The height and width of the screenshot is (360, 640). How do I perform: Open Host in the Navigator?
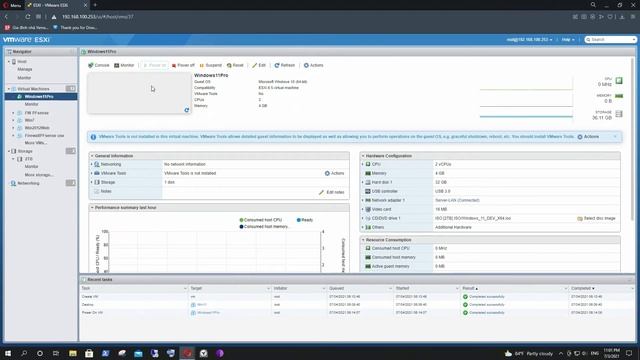(x=22, y=62)
